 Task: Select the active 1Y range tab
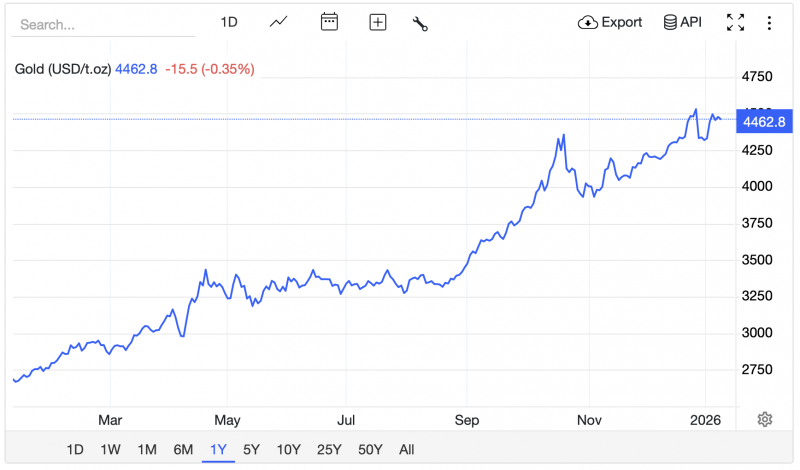tap(219, 449)
